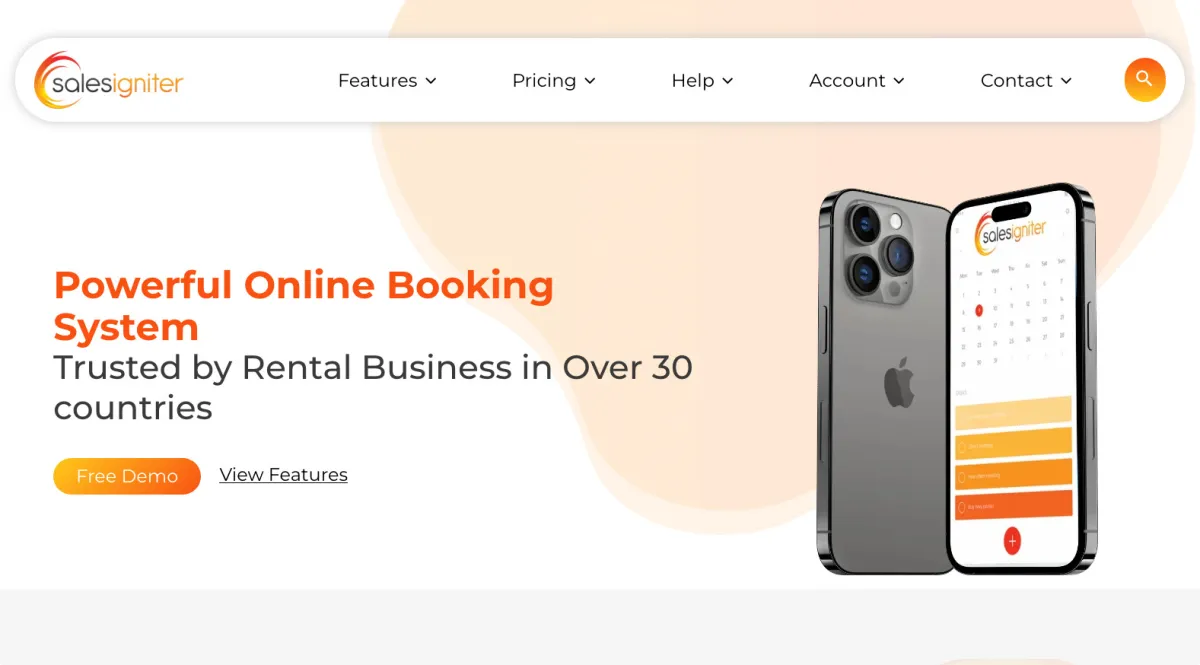Image resolution: width=1200 pixels, height=665 pixels.
Task: Expand the Features dropdown chevron
Action: click(431, 81)
